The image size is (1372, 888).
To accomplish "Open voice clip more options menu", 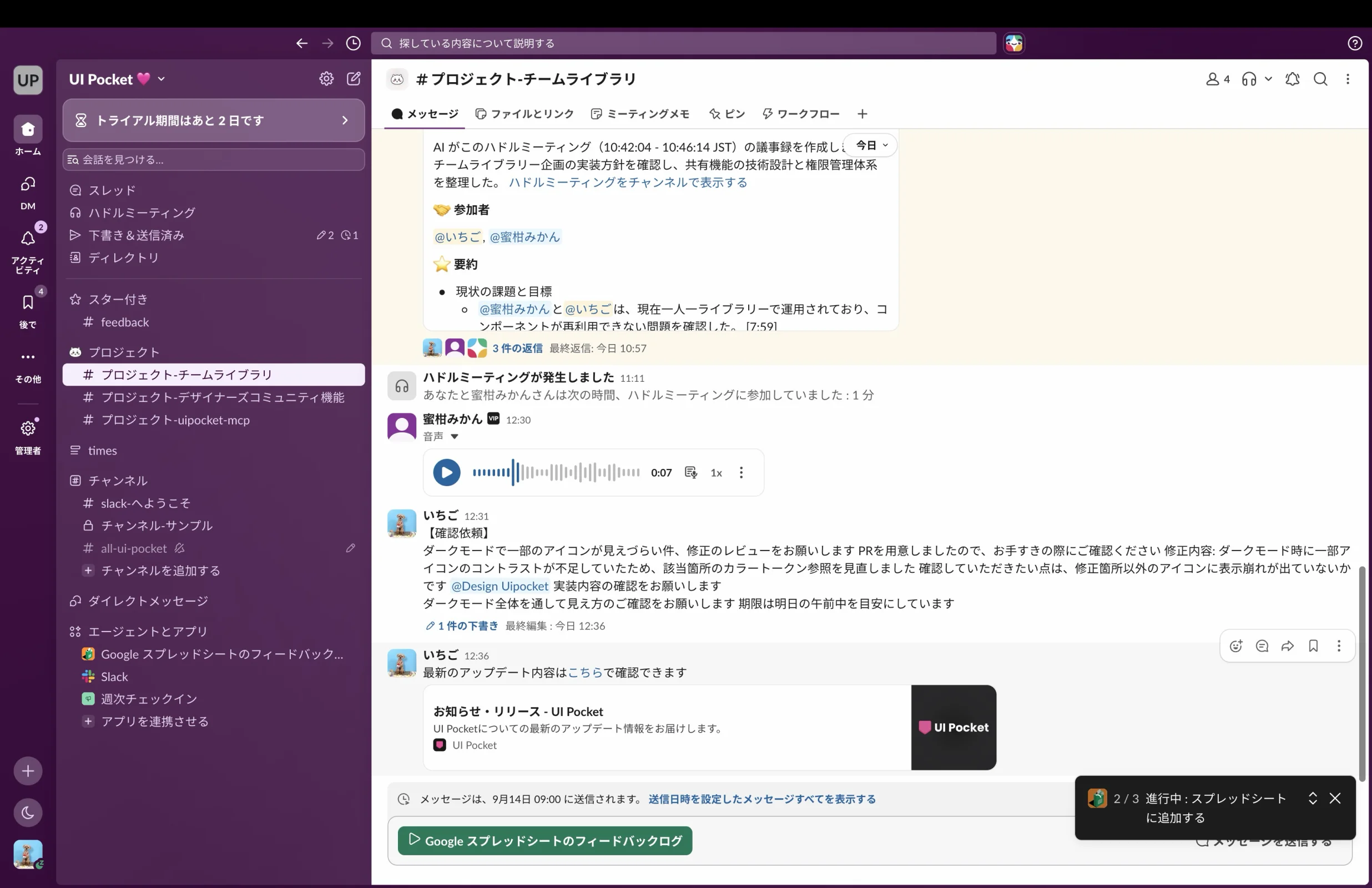I will (742, 473).
